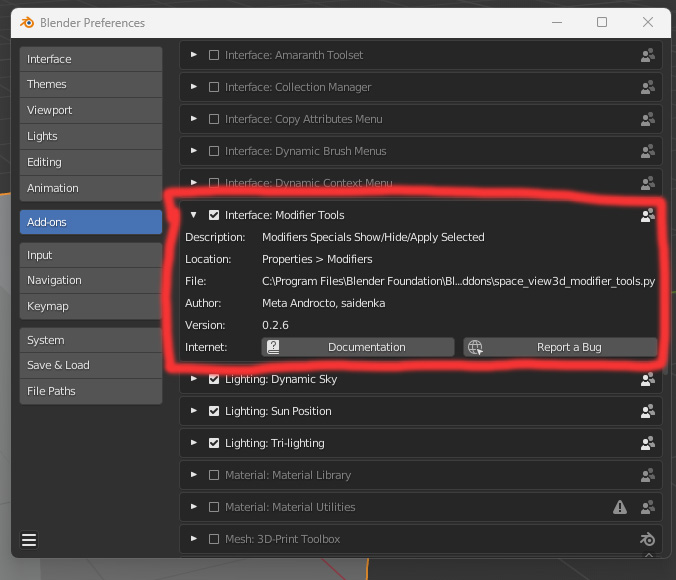
Task: Disable the Interface: Modifier Tools add-on checkbox
Action: point(214,215)
